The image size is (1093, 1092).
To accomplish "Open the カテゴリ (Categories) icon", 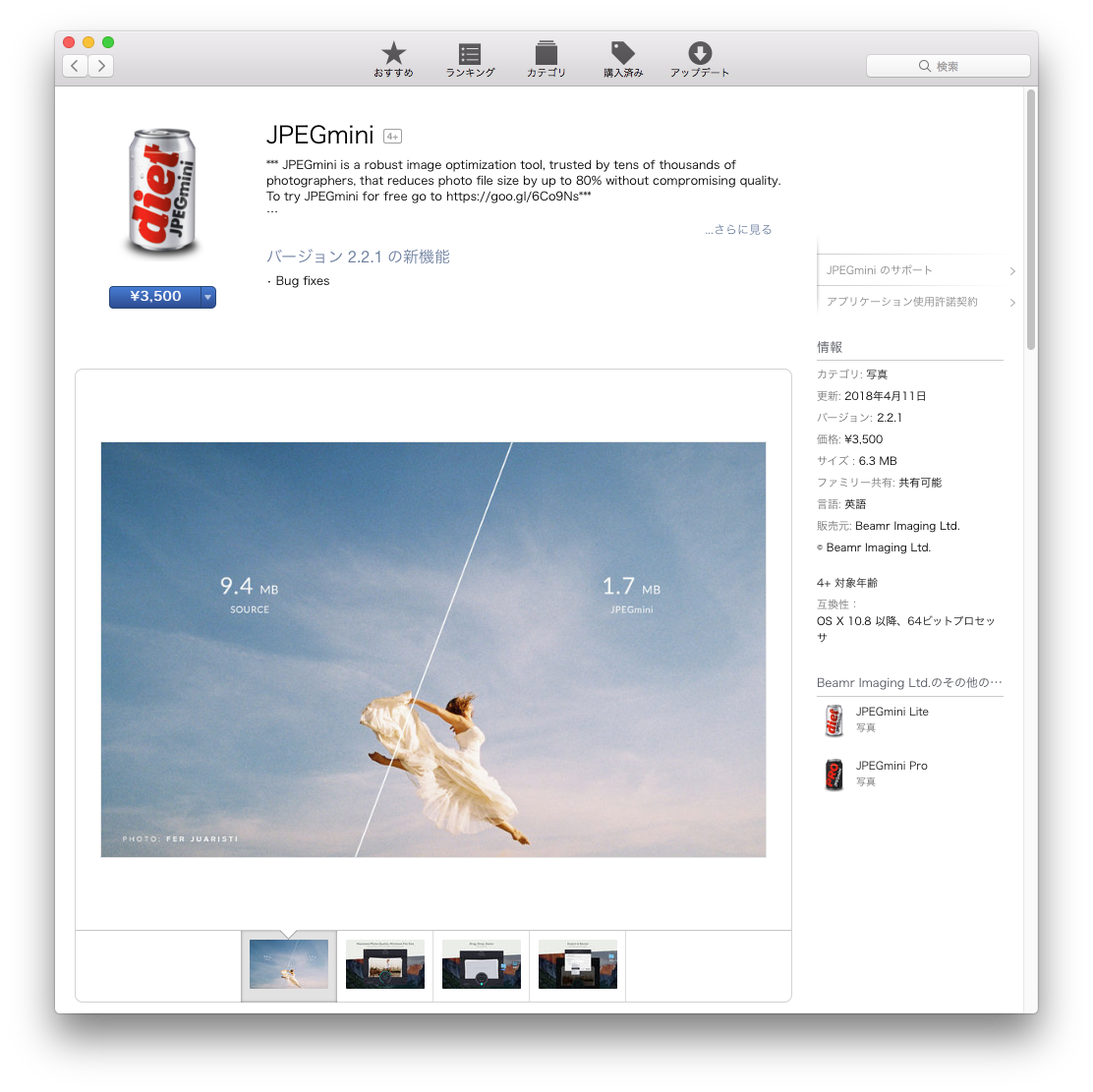I will [546, 54].
